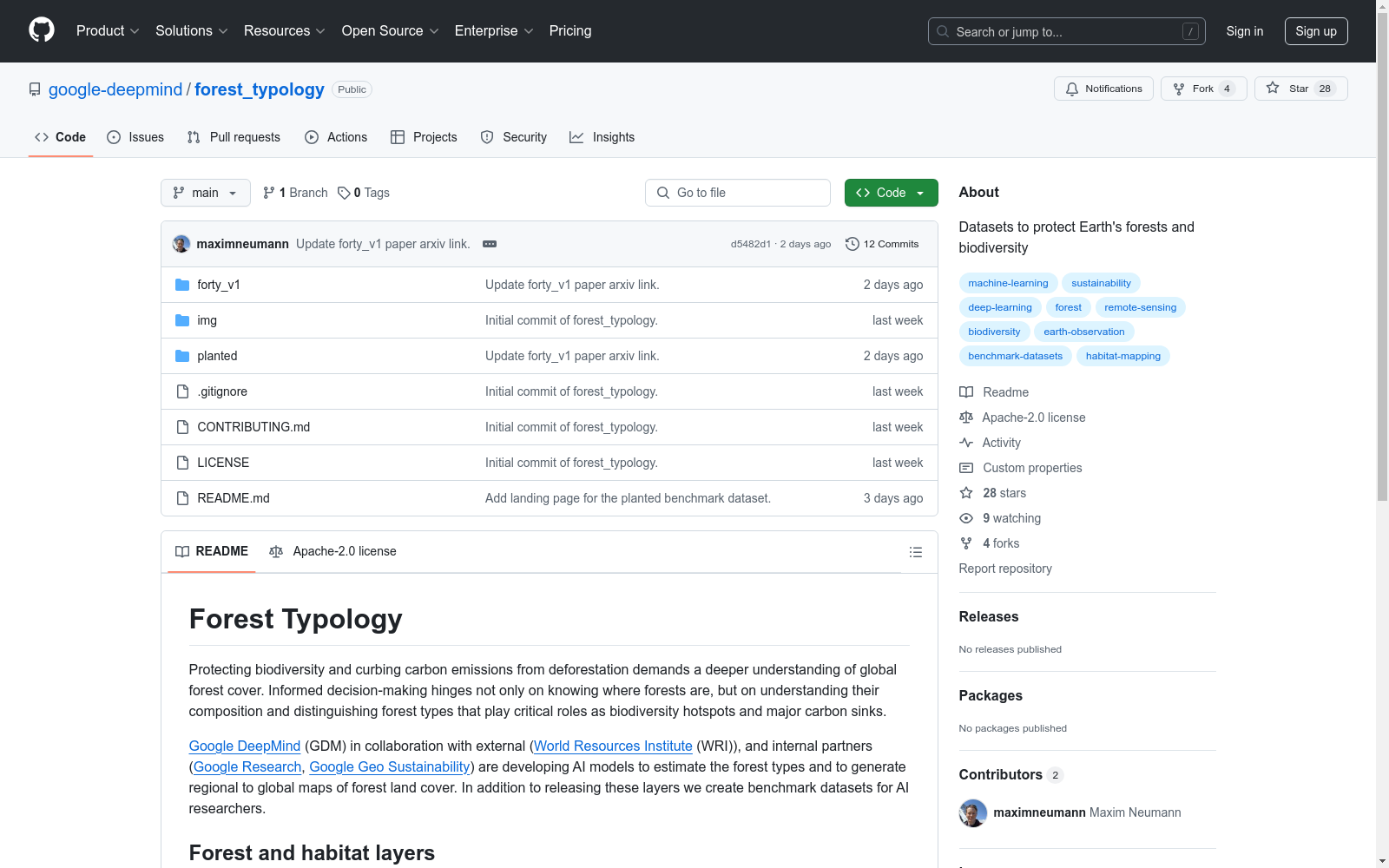Open the Insights tab

pos(602,137)
